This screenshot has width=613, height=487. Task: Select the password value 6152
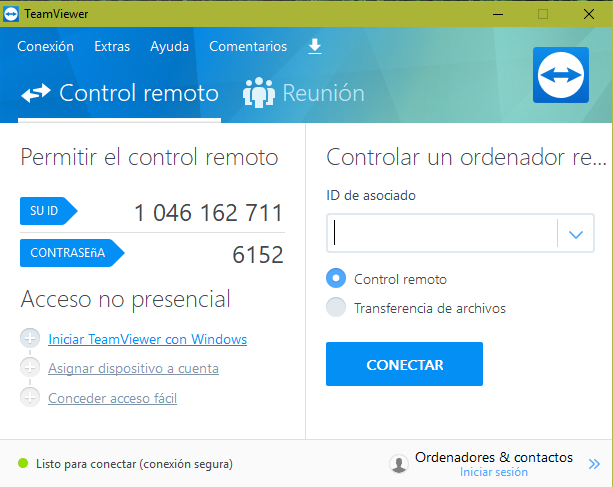(x=258, y=255)
